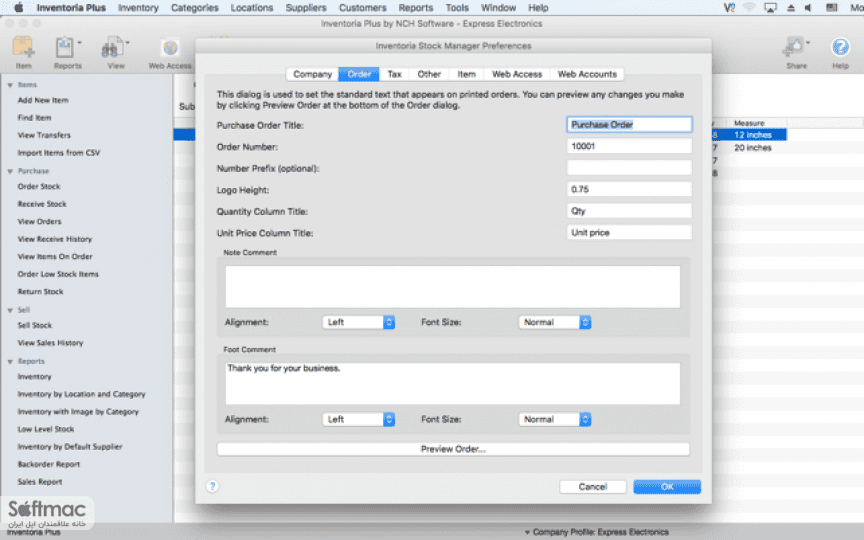Select Low Level Stock report
The width and height of the screenshot is (864, 540).
click(46, 429)
